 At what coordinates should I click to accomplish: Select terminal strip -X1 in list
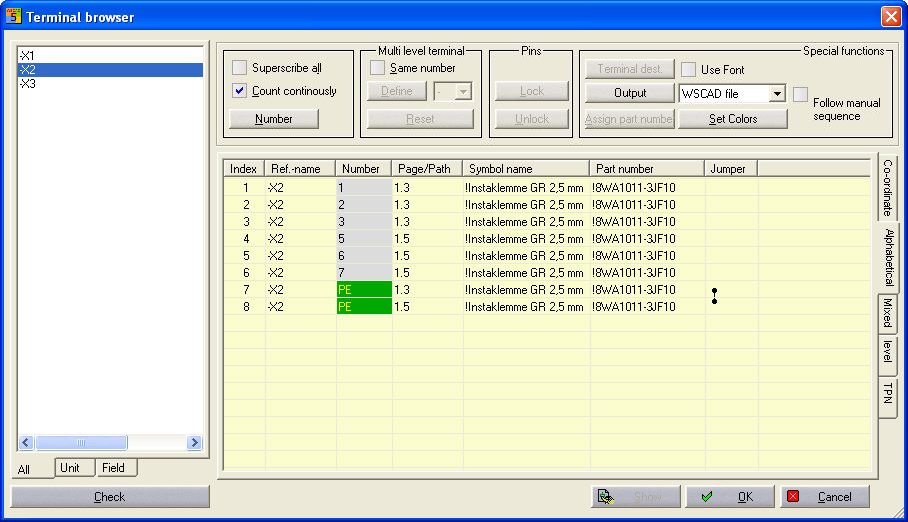click(x=110, y=56)
